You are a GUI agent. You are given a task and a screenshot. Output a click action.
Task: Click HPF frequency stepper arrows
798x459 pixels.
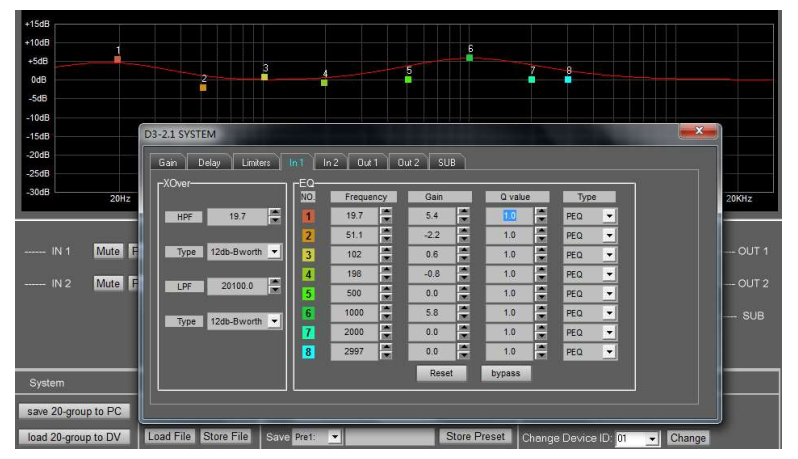click(x=275, y=217)
